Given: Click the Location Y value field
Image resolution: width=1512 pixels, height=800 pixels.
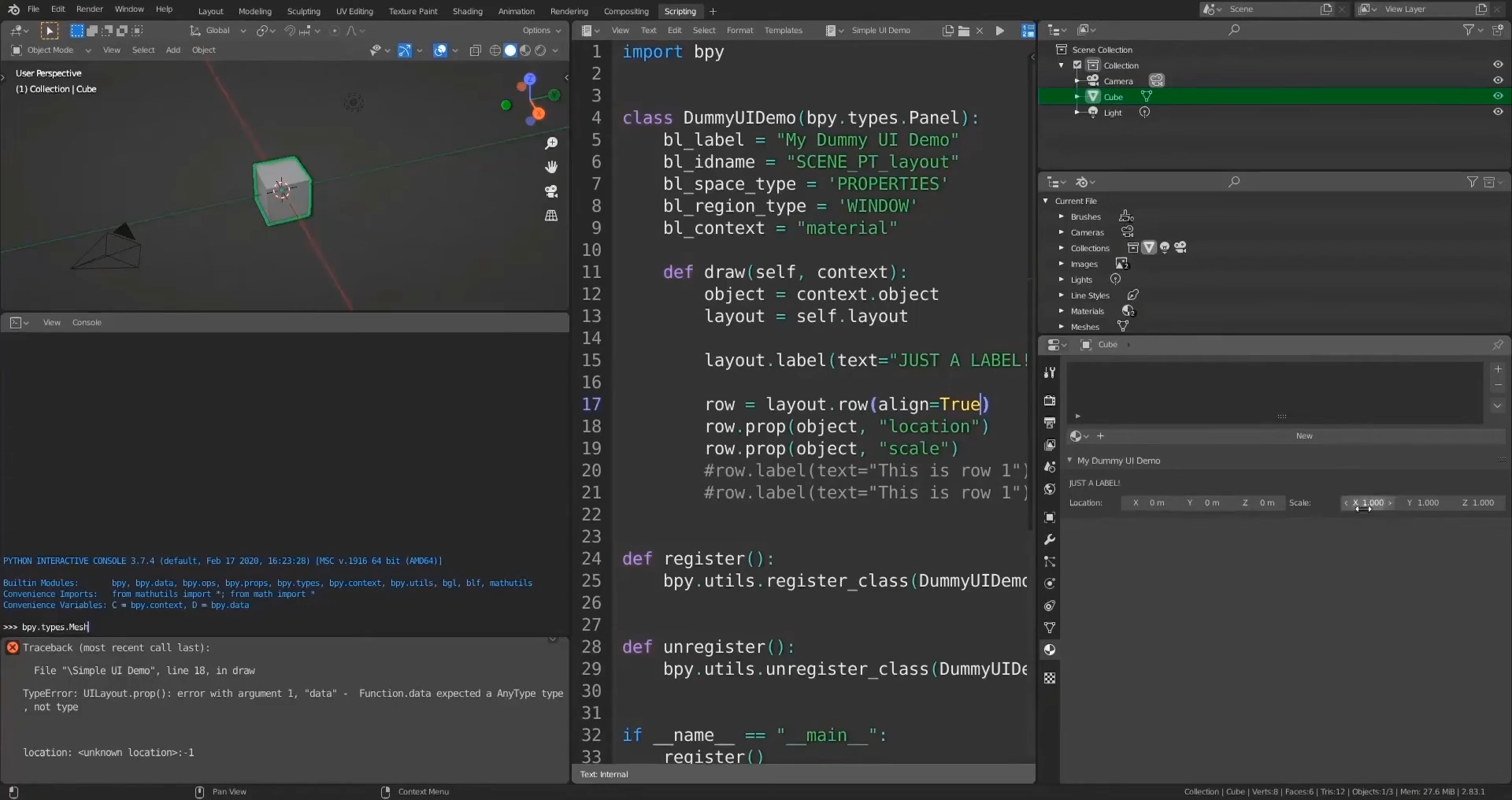Looking at the screenshot, I should coord(1204,503).
